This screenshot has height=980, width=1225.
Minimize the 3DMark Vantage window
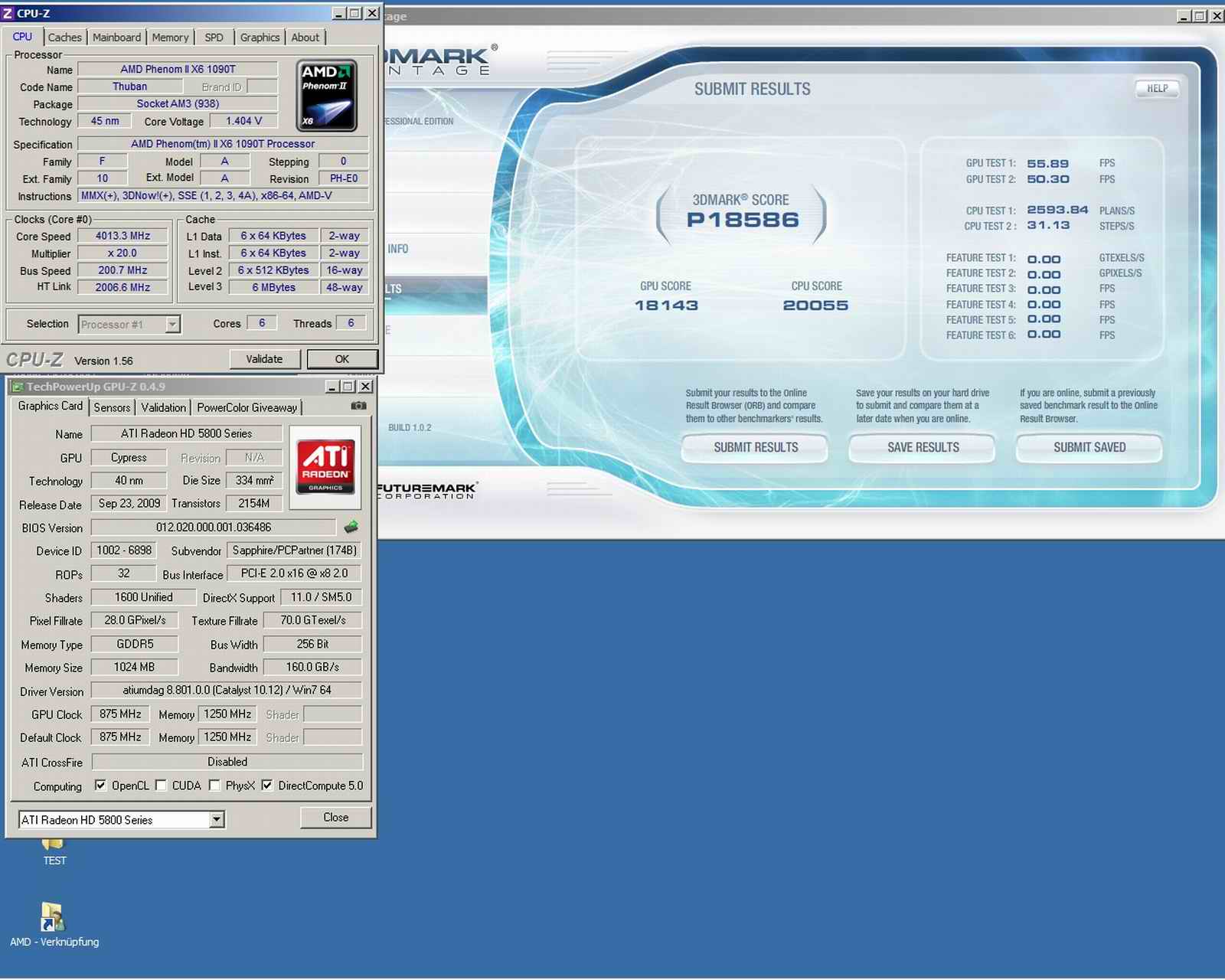point(1184,16)
